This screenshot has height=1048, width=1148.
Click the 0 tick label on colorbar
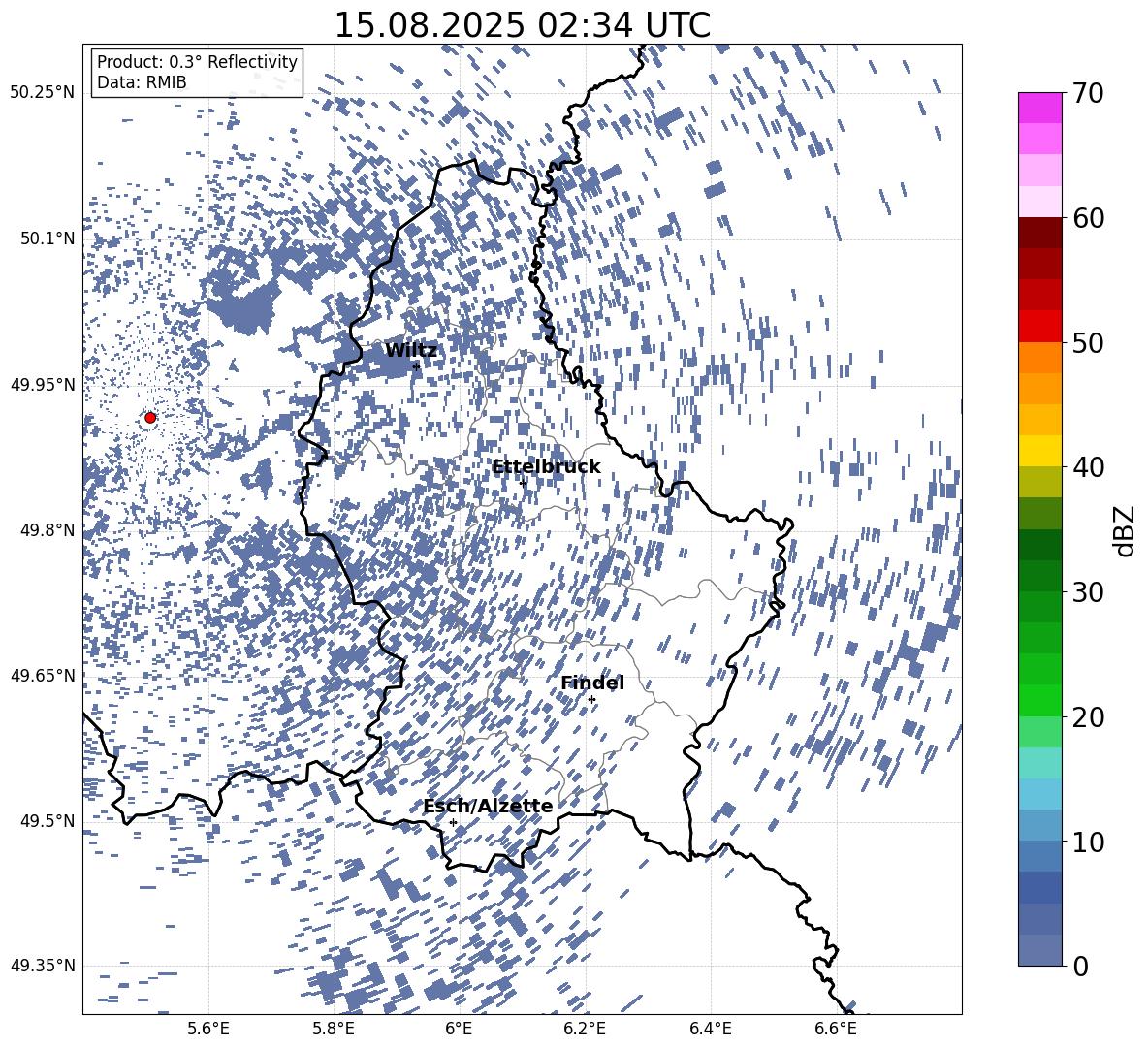pyautogui.click(x=1080, y=966)
